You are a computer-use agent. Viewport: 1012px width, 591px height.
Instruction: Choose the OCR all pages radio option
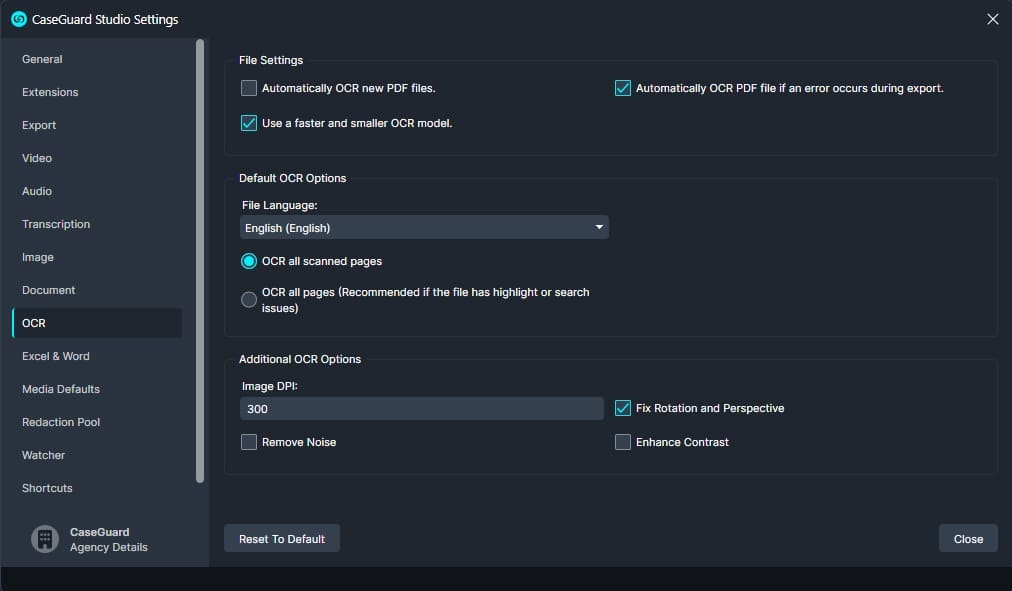249,300
